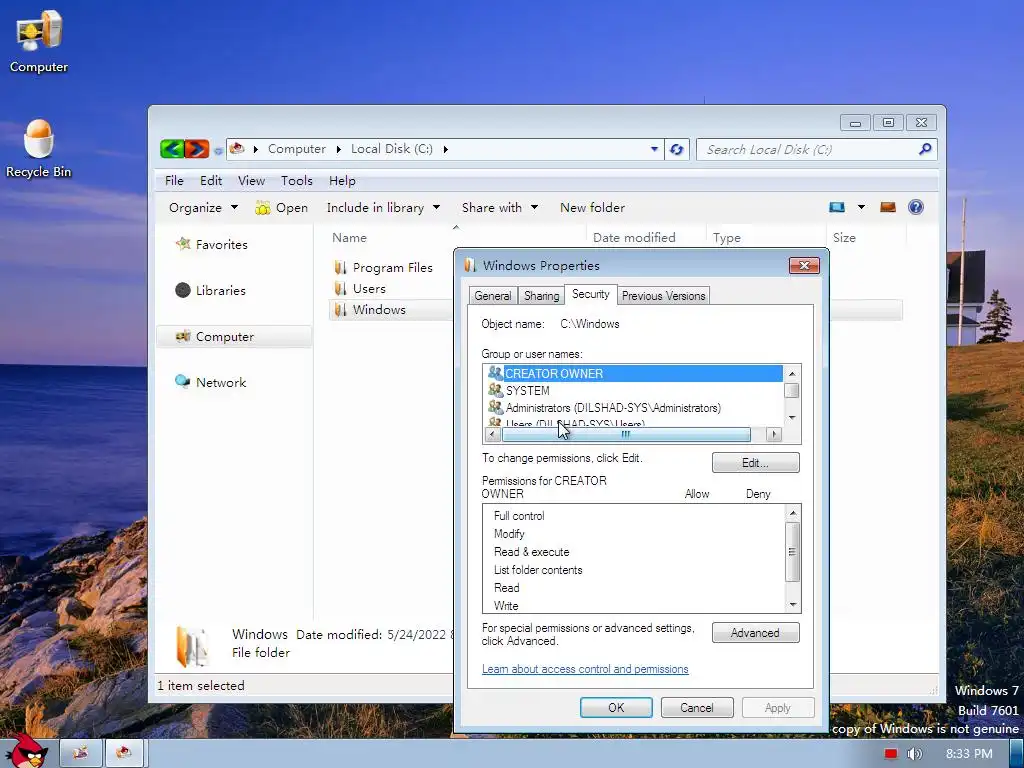
Task: Open the Edit menu
Action: point(211,180)
